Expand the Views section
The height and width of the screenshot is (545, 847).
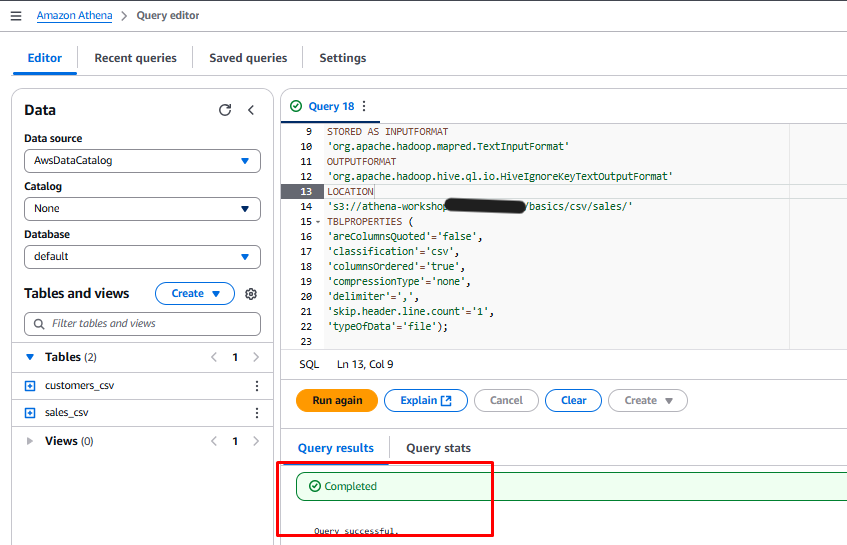(30, 441)
